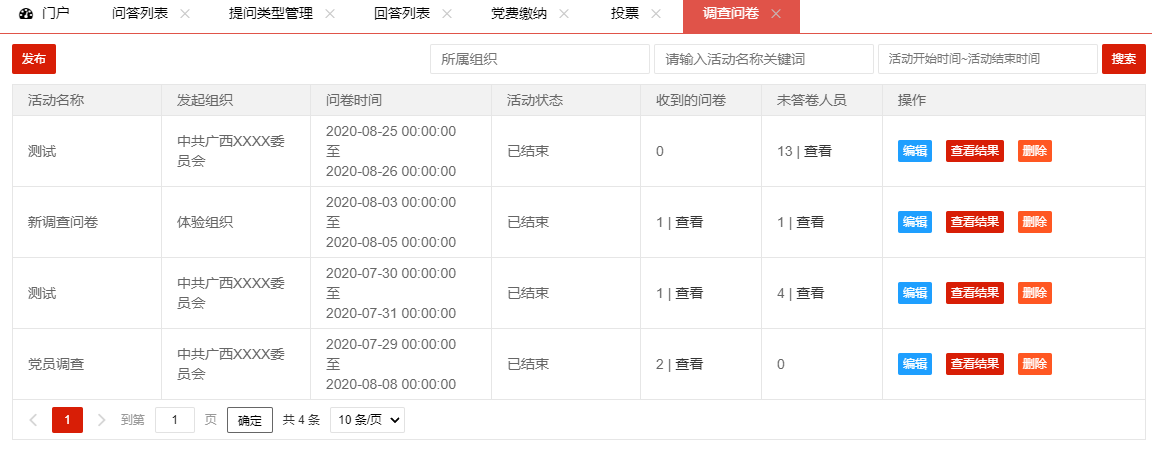Close the 调查问卷 tab

[x=776, y=14]
